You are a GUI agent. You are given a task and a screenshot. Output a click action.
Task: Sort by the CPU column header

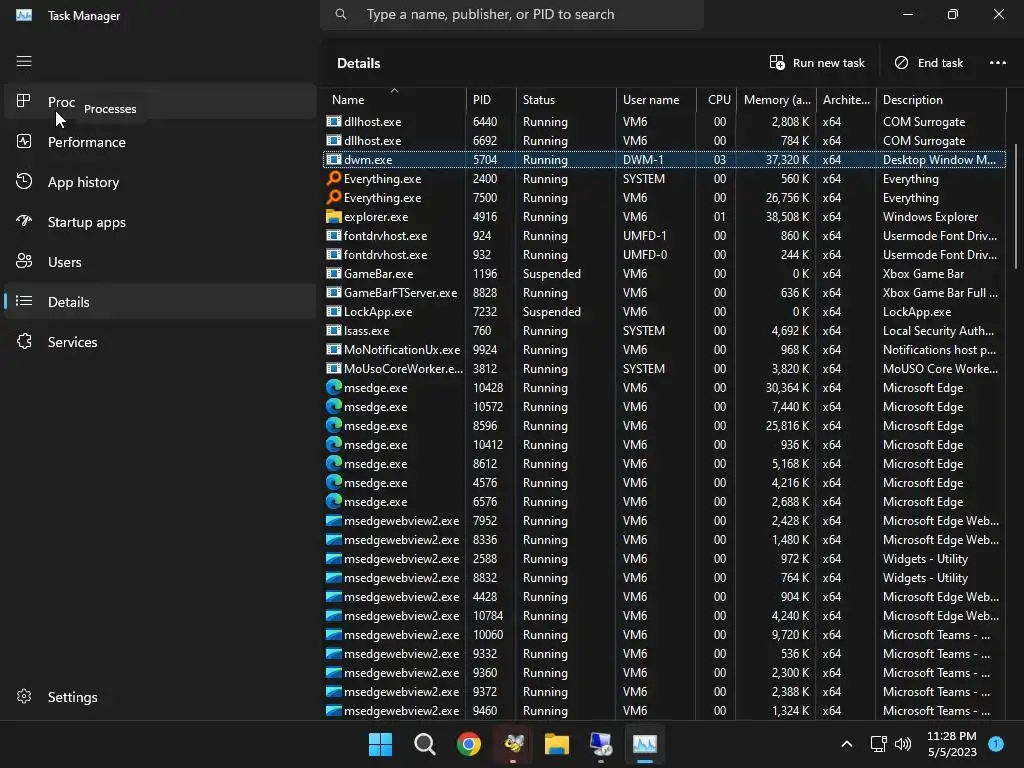pos(716,99)
